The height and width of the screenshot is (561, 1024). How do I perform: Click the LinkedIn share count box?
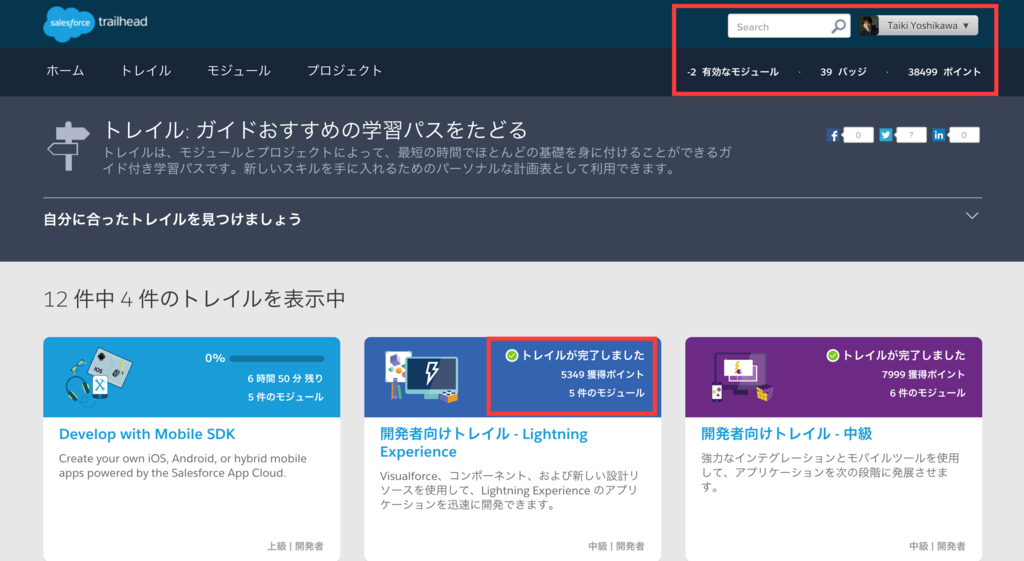pyautogui.click(x=964, y=135)
